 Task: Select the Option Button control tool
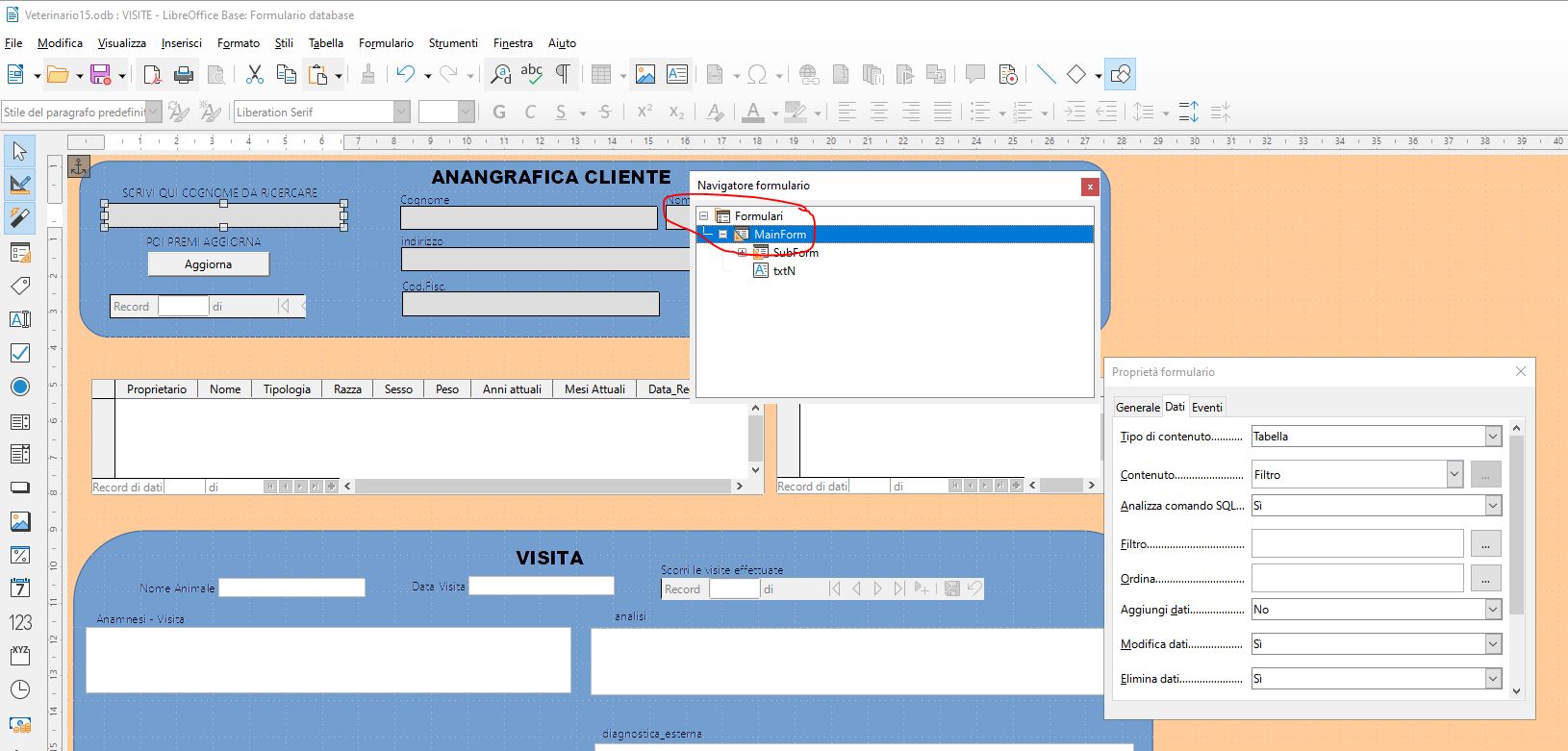pos(19,387)
